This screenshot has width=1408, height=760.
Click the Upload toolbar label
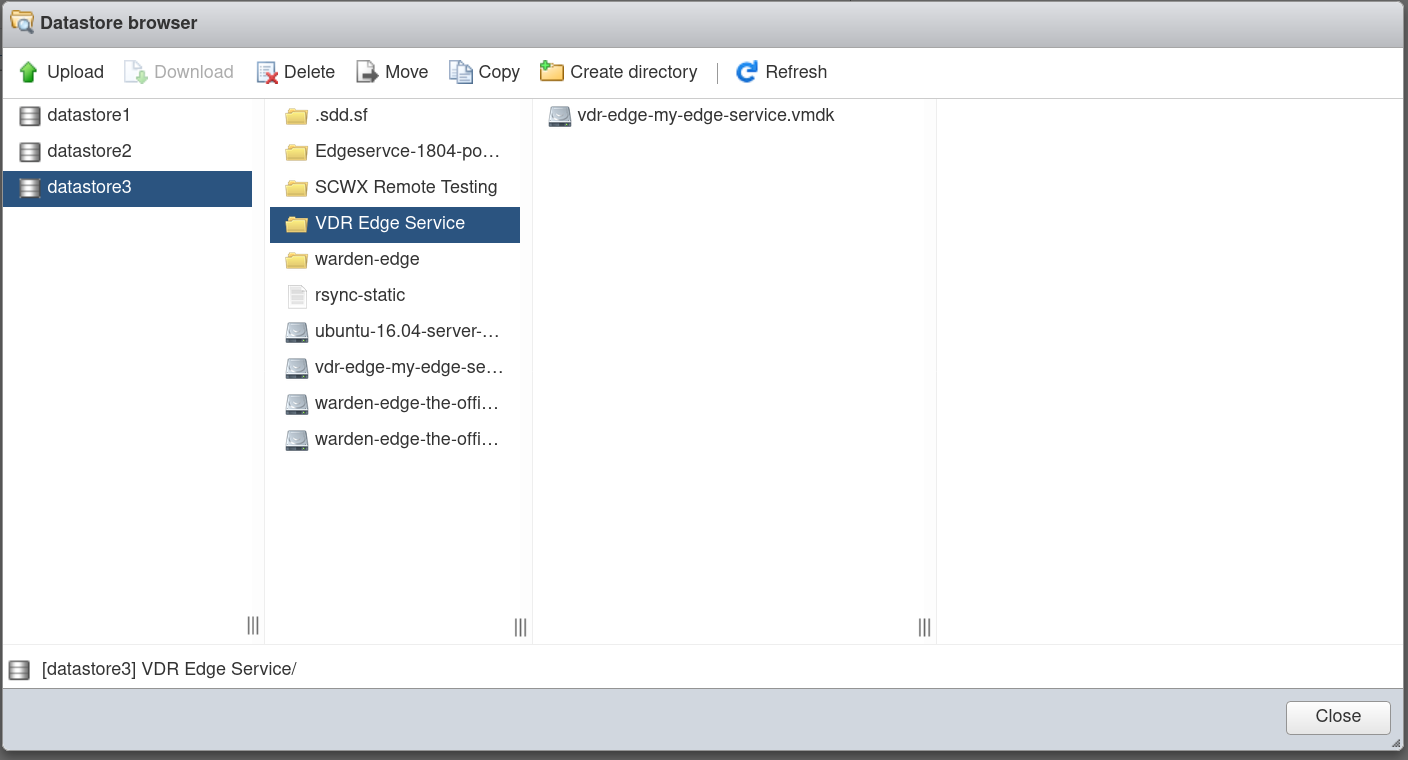(75, 72)
